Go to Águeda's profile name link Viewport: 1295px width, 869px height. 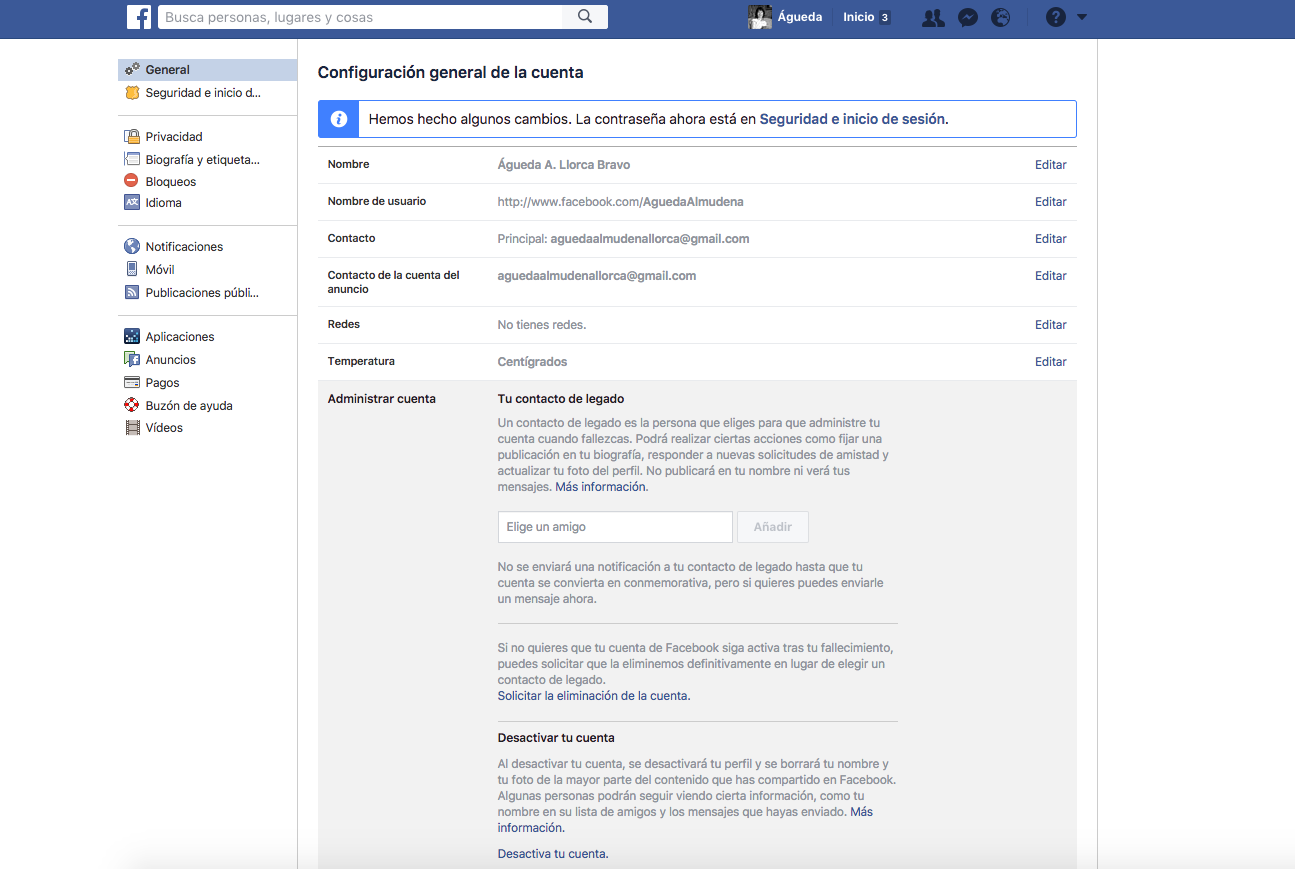click(800, 17)
